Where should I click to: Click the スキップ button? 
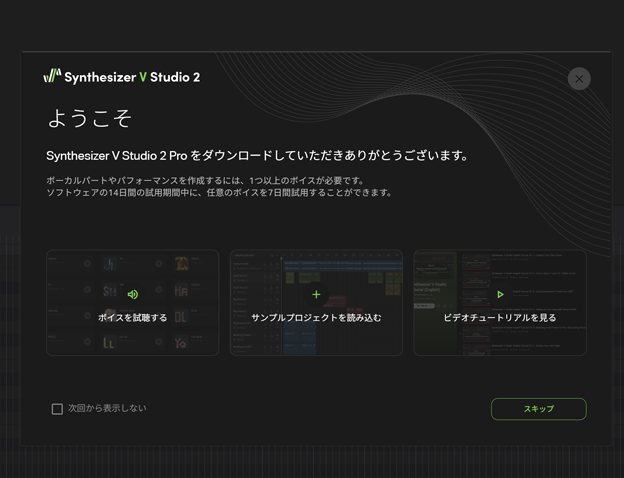point(539,409)
